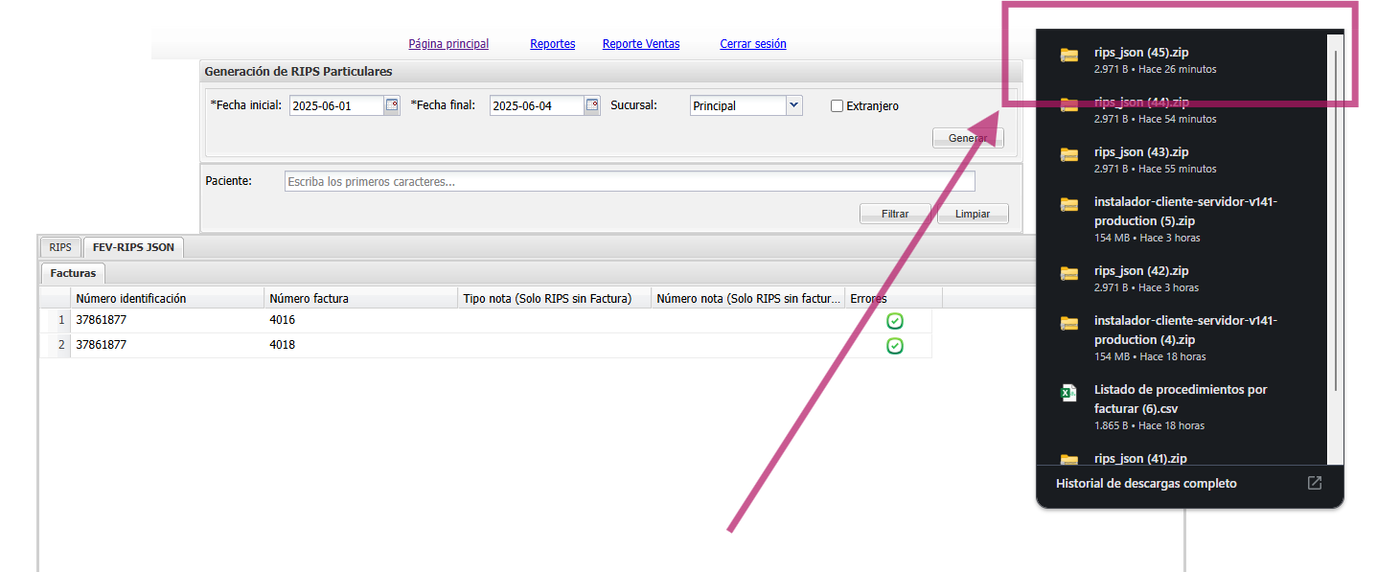
Task: Click the downloads list vertical scrollbar
Action: [1335, 220]
